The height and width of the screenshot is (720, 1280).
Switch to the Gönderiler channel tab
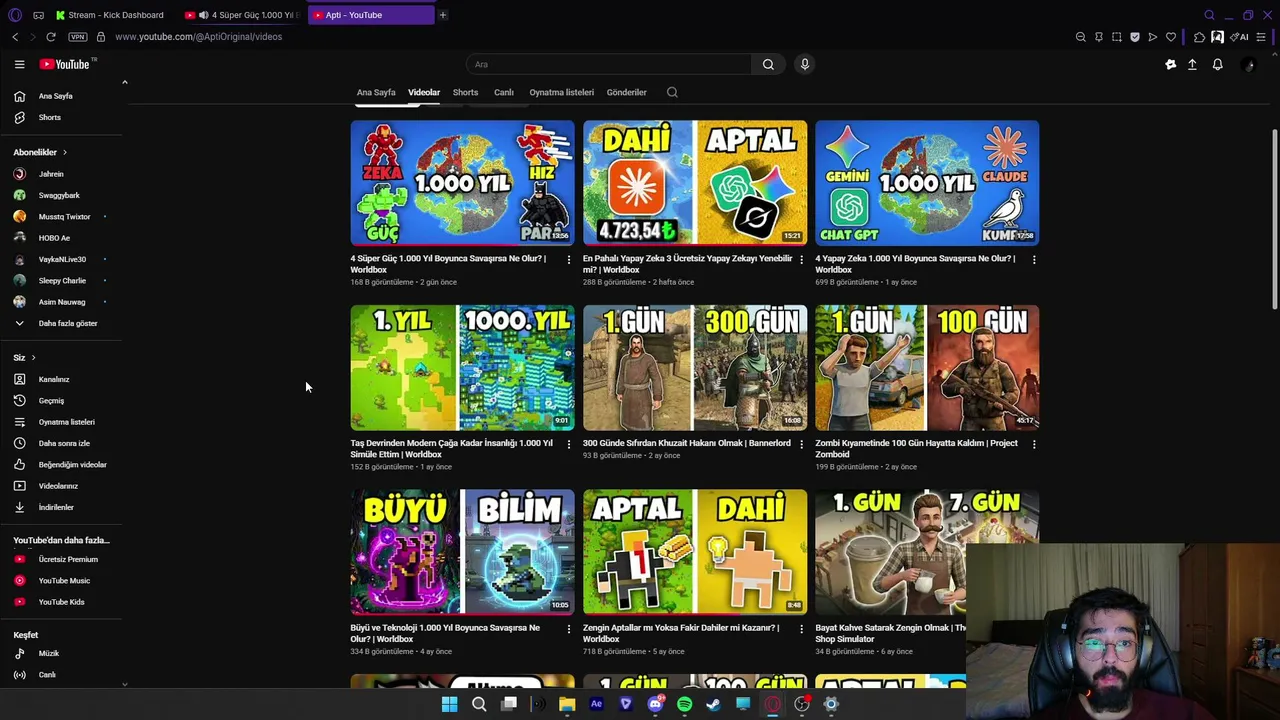pos(627,92)
